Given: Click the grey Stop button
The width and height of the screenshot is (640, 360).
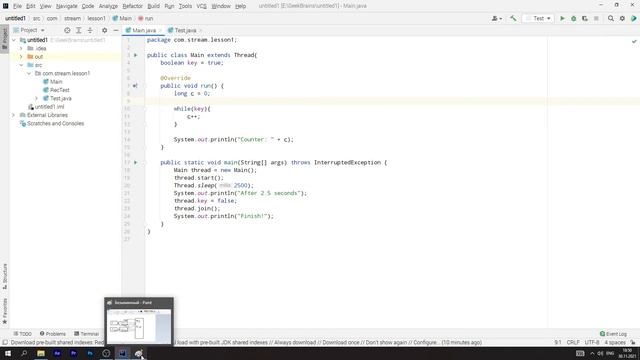Looking at the screenshot, I should coord(596,18).
